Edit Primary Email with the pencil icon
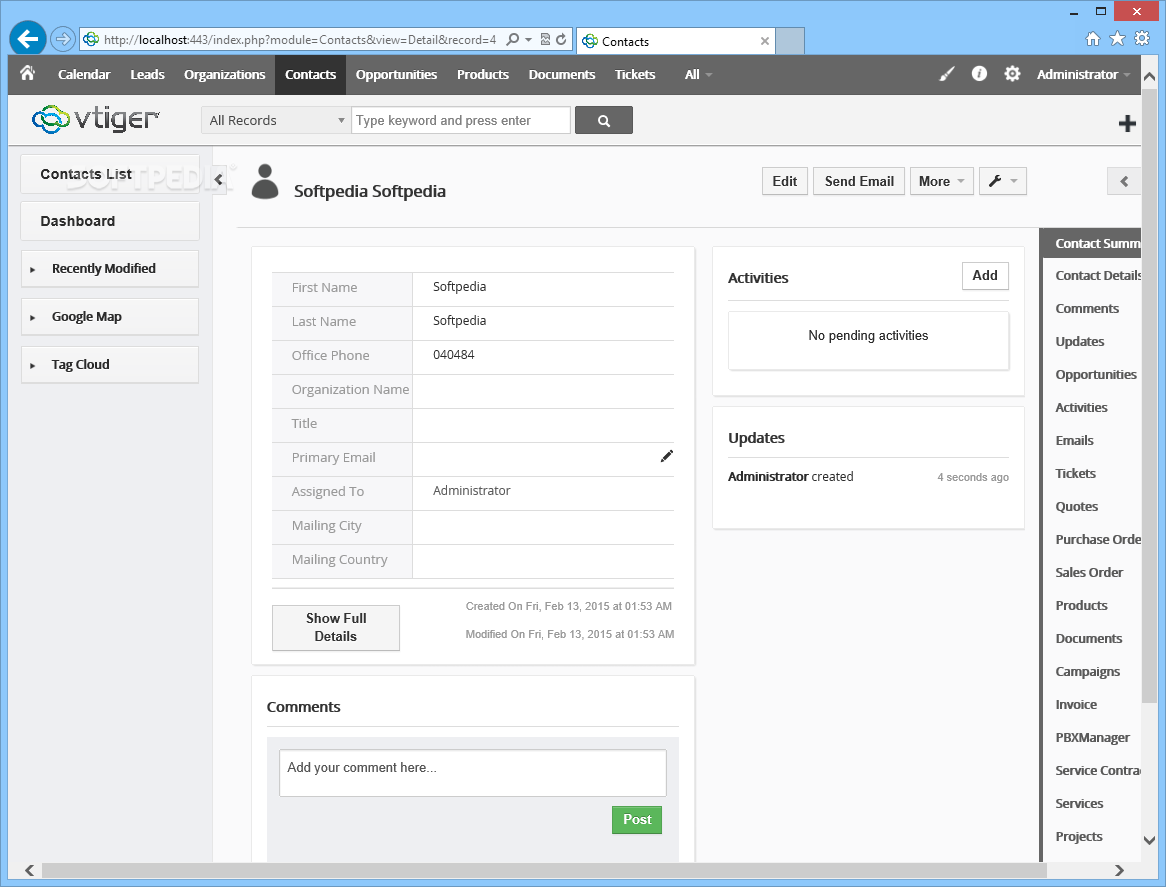This screenshot has height=887, width=1166. pos(666,456)
